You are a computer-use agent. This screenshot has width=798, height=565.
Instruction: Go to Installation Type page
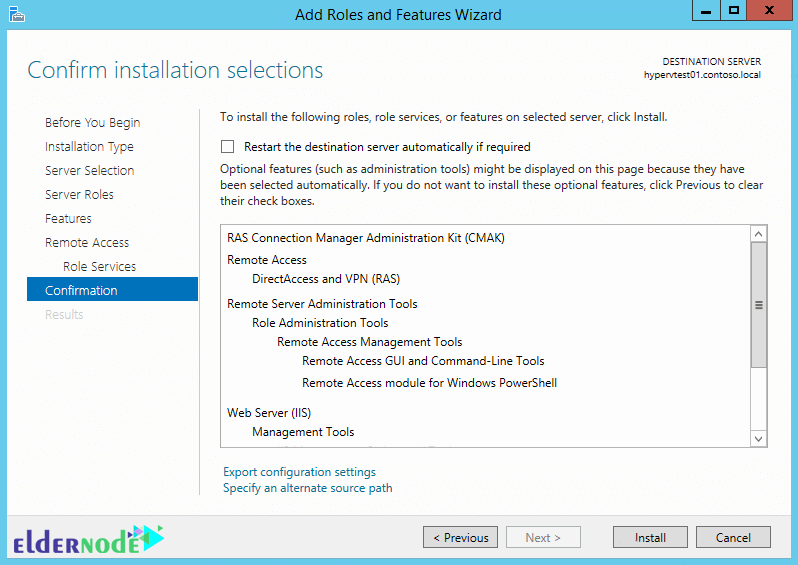[x=90, y=147]
